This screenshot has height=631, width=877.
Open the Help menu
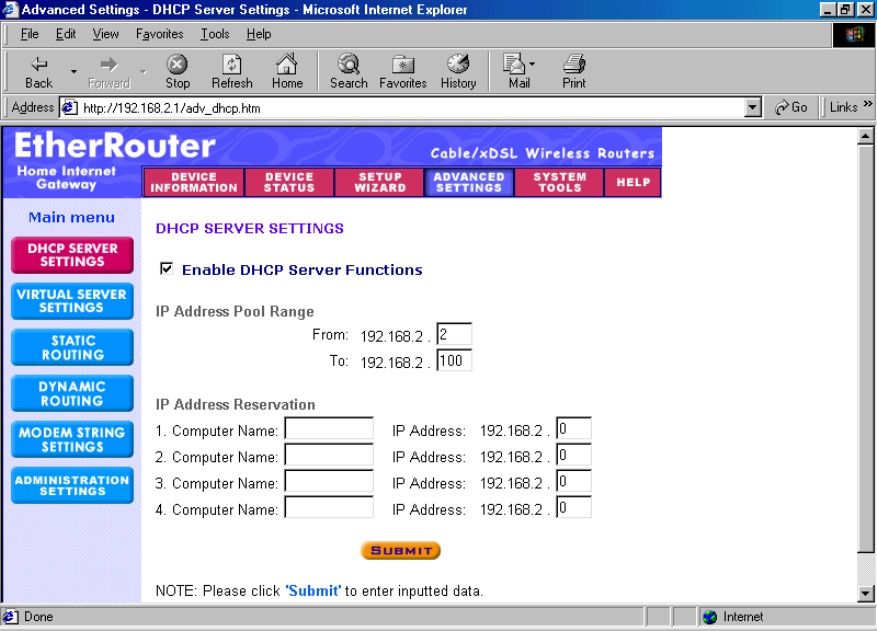[258, 34]
